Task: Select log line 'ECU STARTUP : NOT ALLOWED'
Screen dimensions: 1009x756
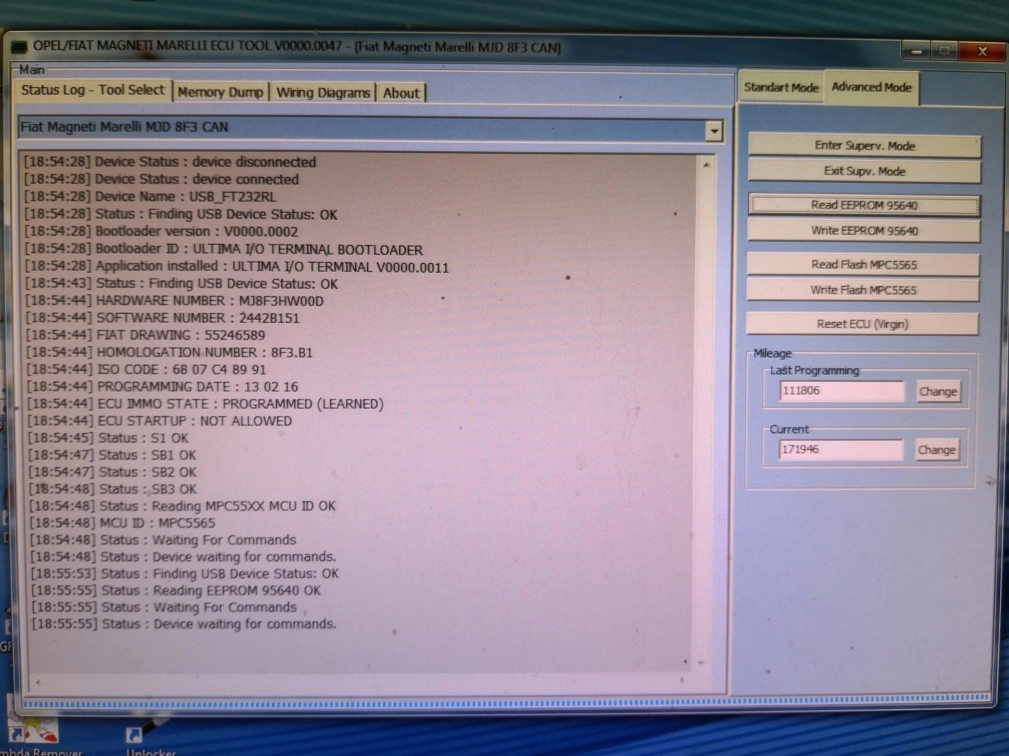Action: (160, 421)
